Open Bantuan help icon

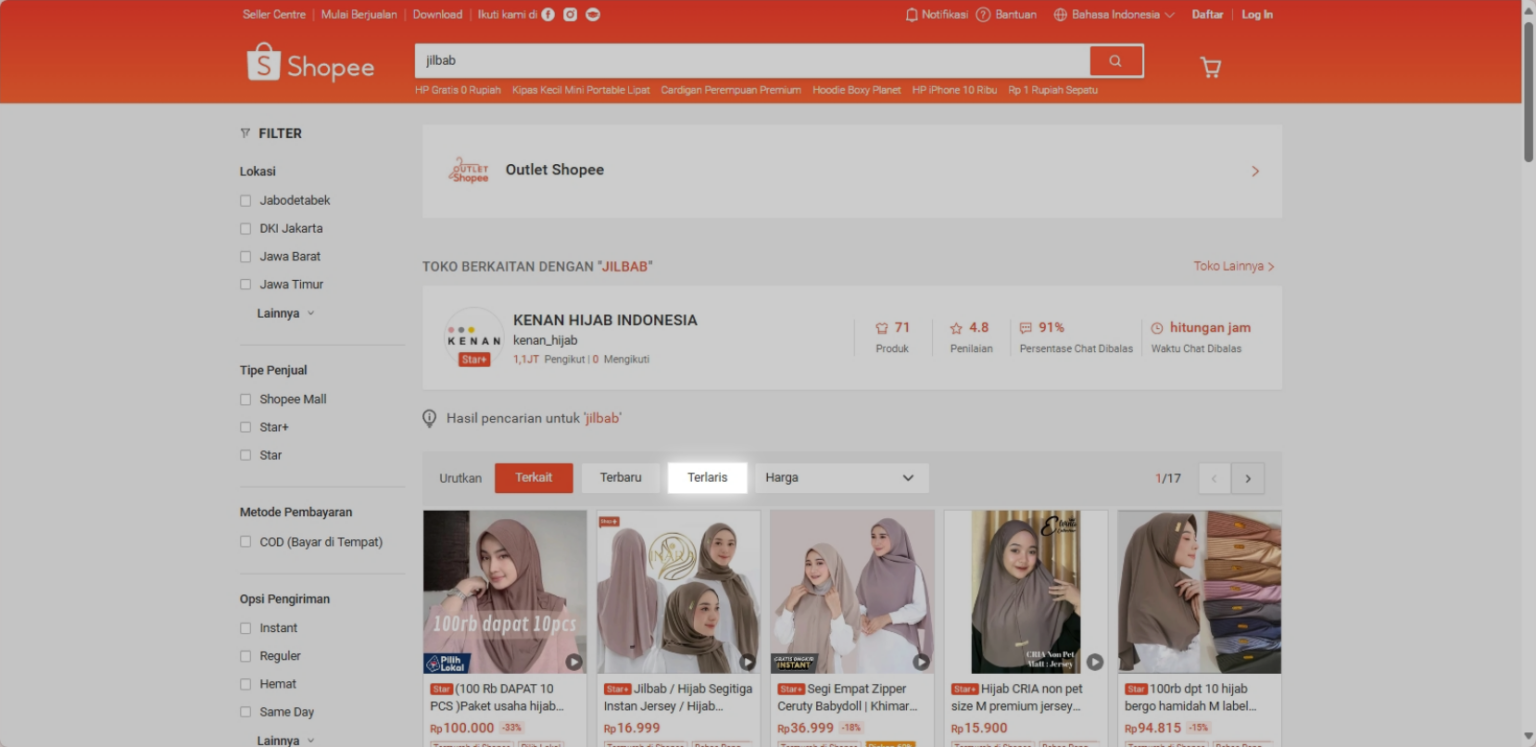click(x=985, y=14)
